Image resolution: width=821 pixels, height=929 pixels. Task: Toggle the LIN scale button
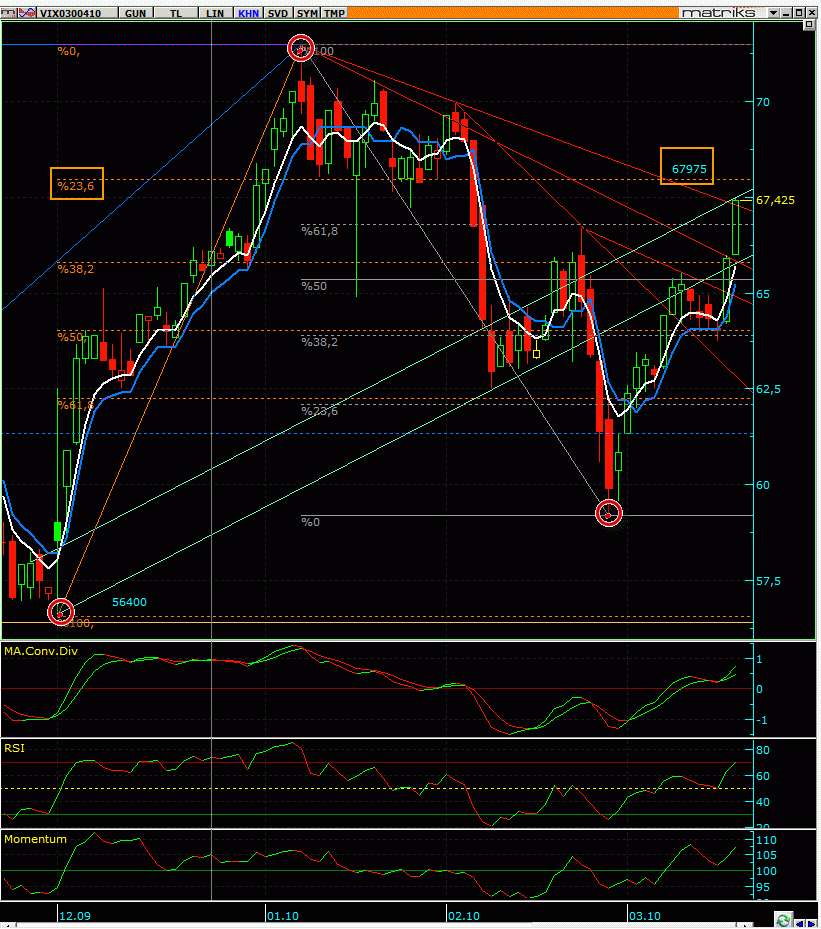click(x=215, y=13)
